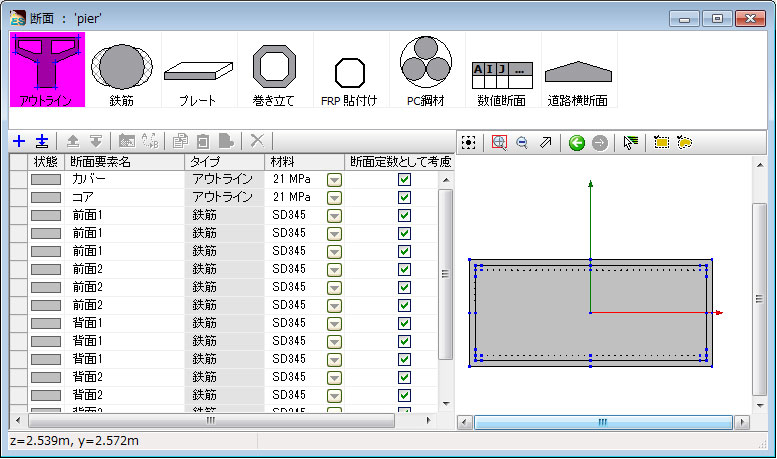
Task: Open SD345 dropdown for first 前面1 row
Action: click(x=335, y=215)
